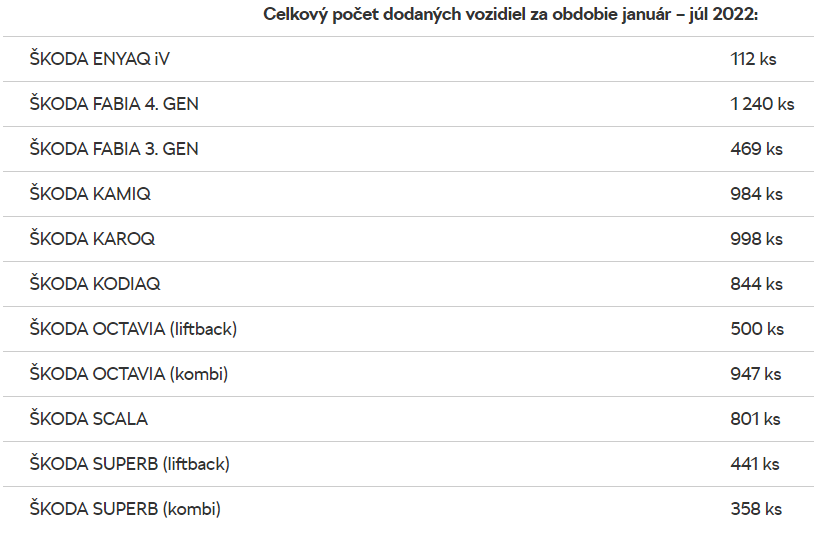Select the ŠKODA SUPERB (liftback) label

(129, 464)
